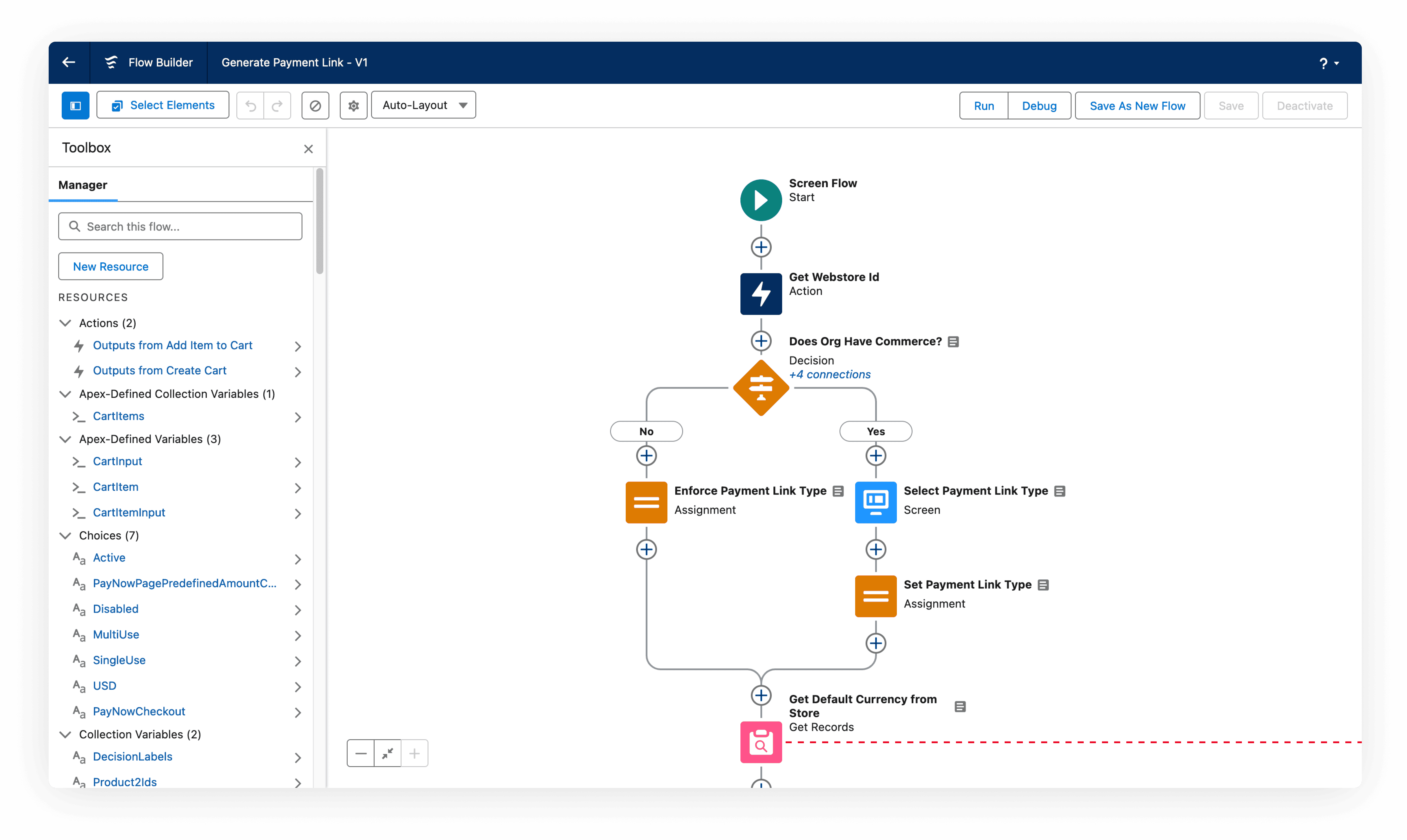Click the Enforce Payment Link Type assignment icon
Image resolution: width=1407 pixels, height=840 pixels.
pos(645,502)
